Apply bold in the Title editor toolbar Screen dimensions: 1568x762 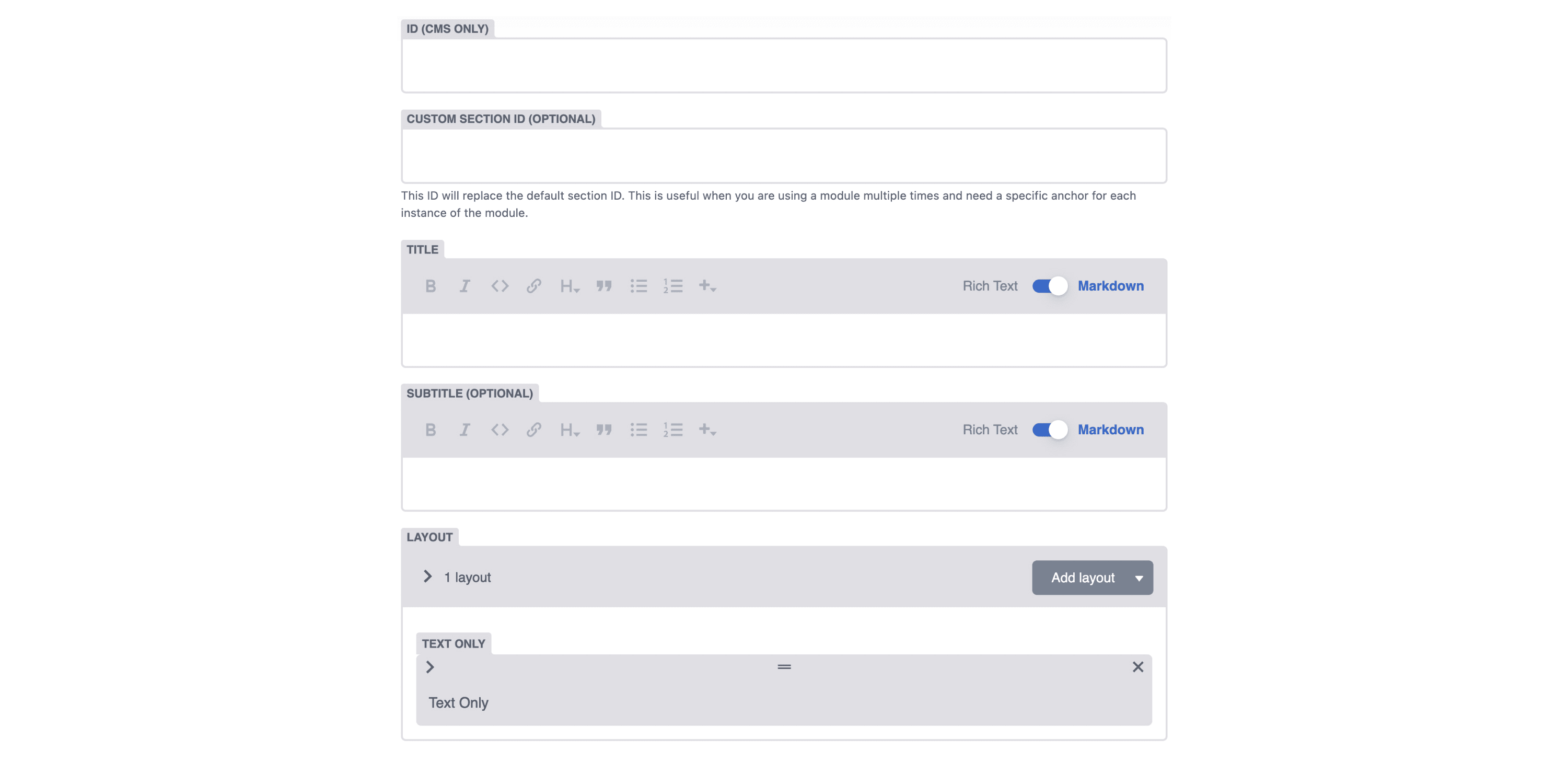click(x=431, y=286)
